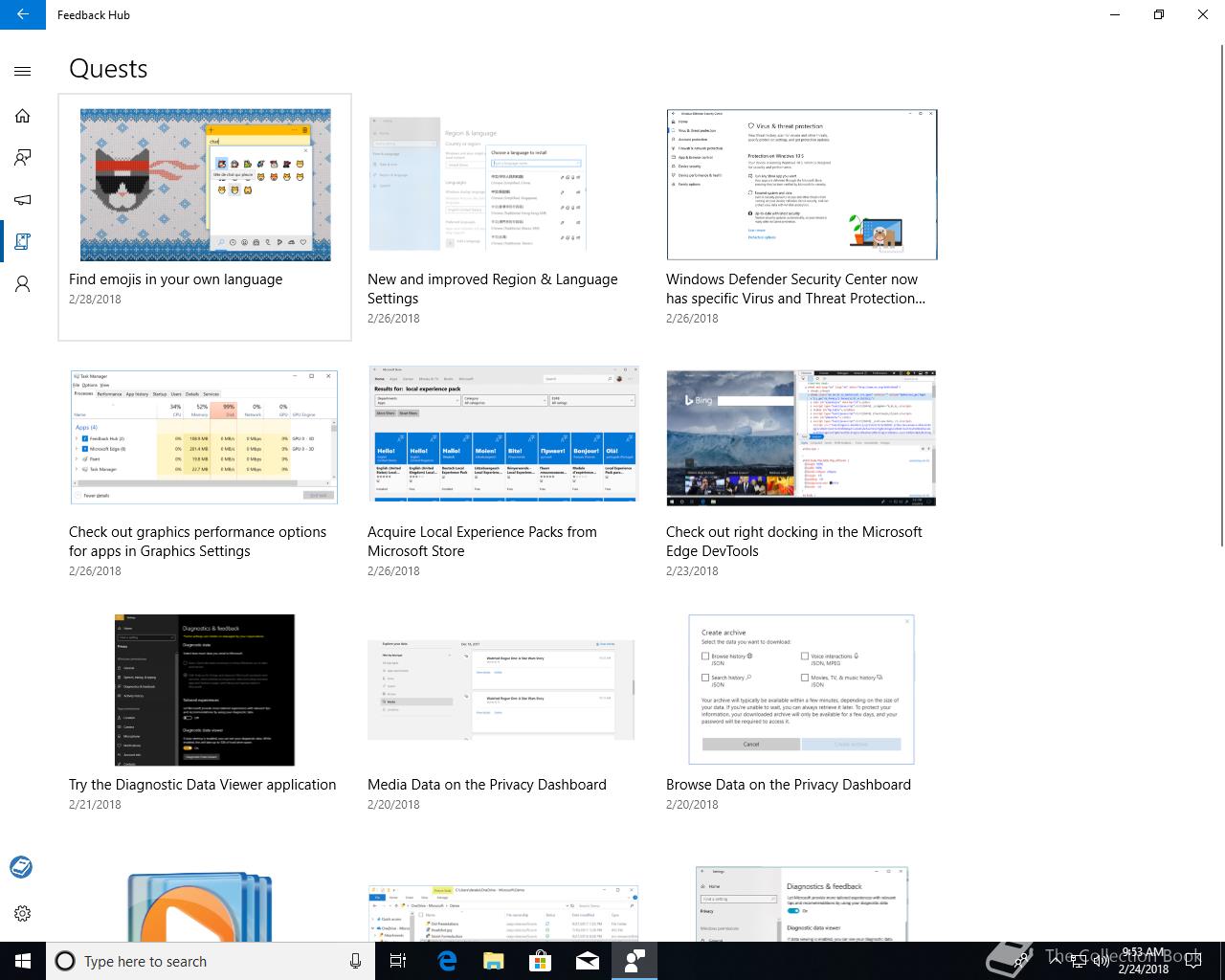Click the 2/21/2018 date under Diagnostic Viewer
Screen dimensions: 1225x980
tap(95, 805)
